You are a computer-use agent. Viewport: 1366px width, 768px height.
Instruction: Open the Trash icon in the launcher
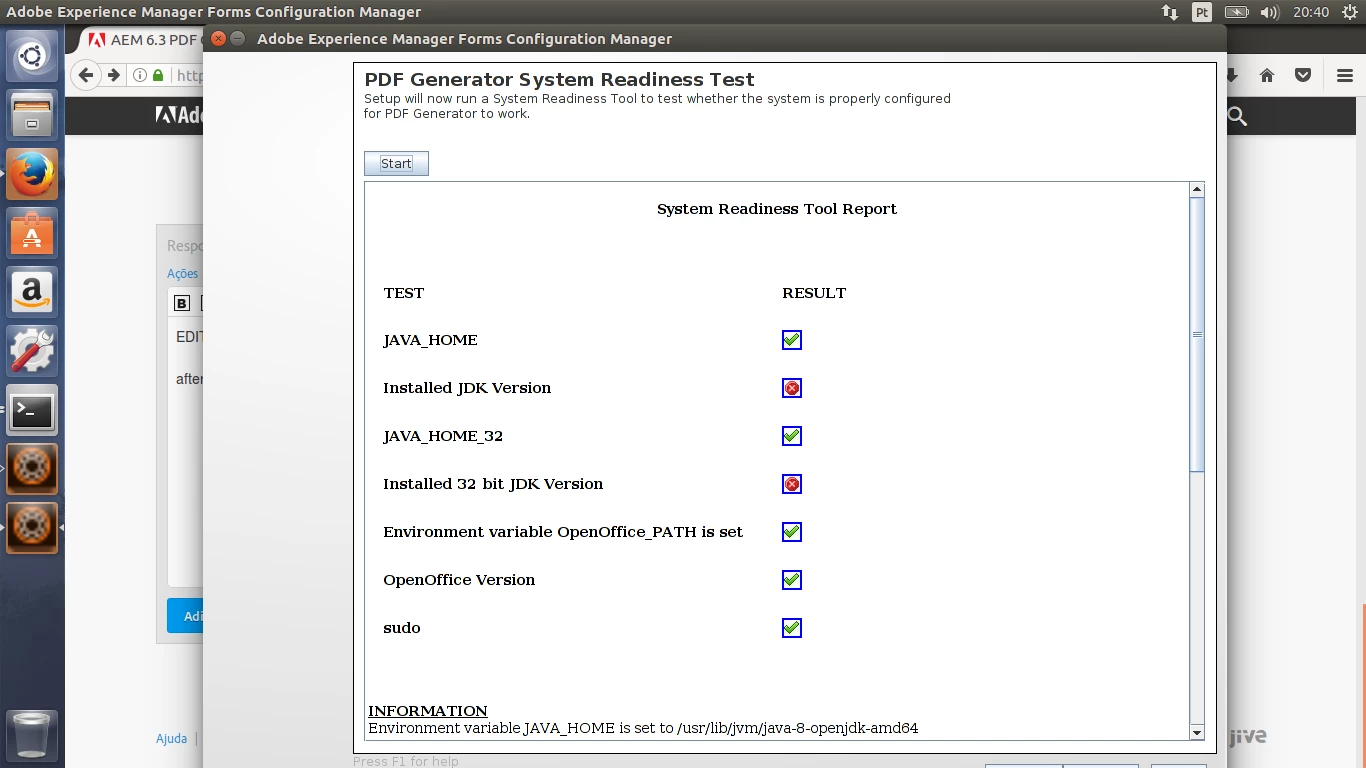point(32,735)
